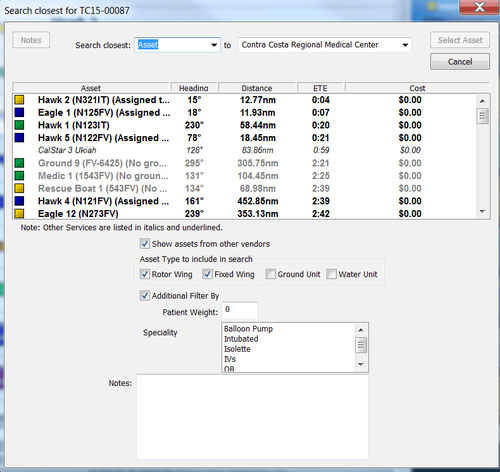The height and width of the screenshot is (472, 500).
Task: Click the Speciality list down arrow
Action: (361, 365)
